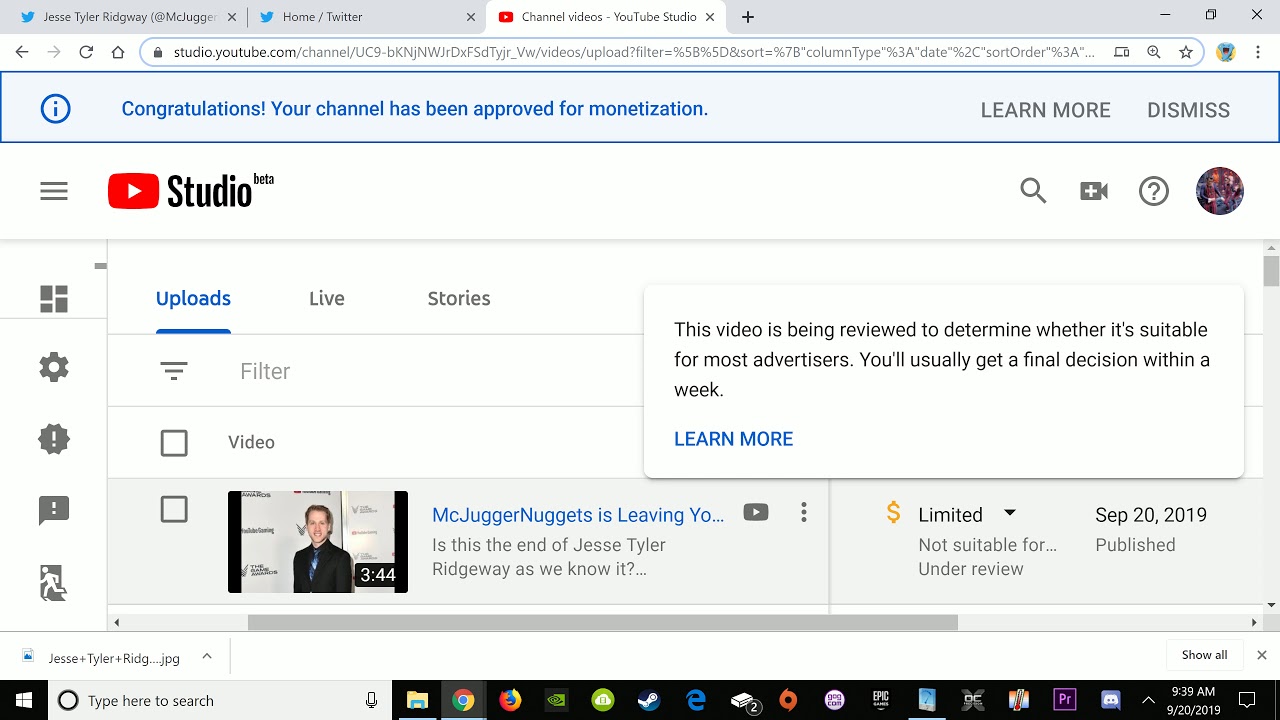This screenshot has width=1280, height=720.
Task: Open GOG Galaxy from the taskbar
Action: (x=834, y=700)
